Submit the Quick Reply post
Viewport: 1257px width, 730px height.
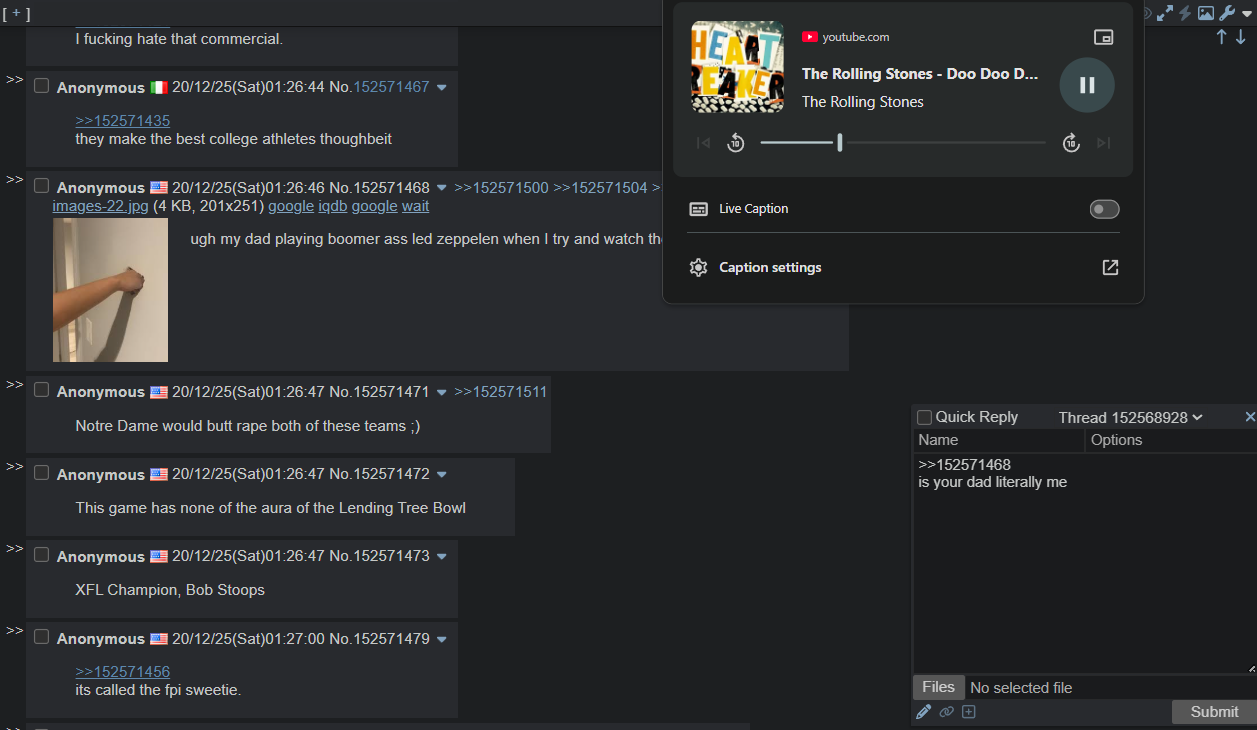(1214, 712)
